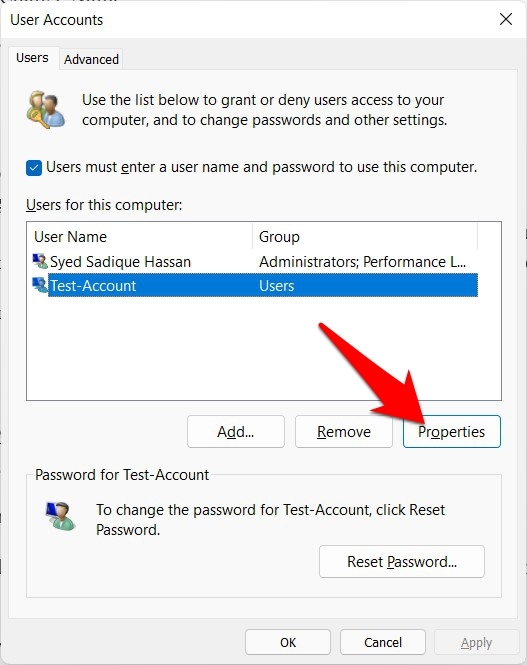Open Properties for the selected account
The image size is (527, 665).
452,431
